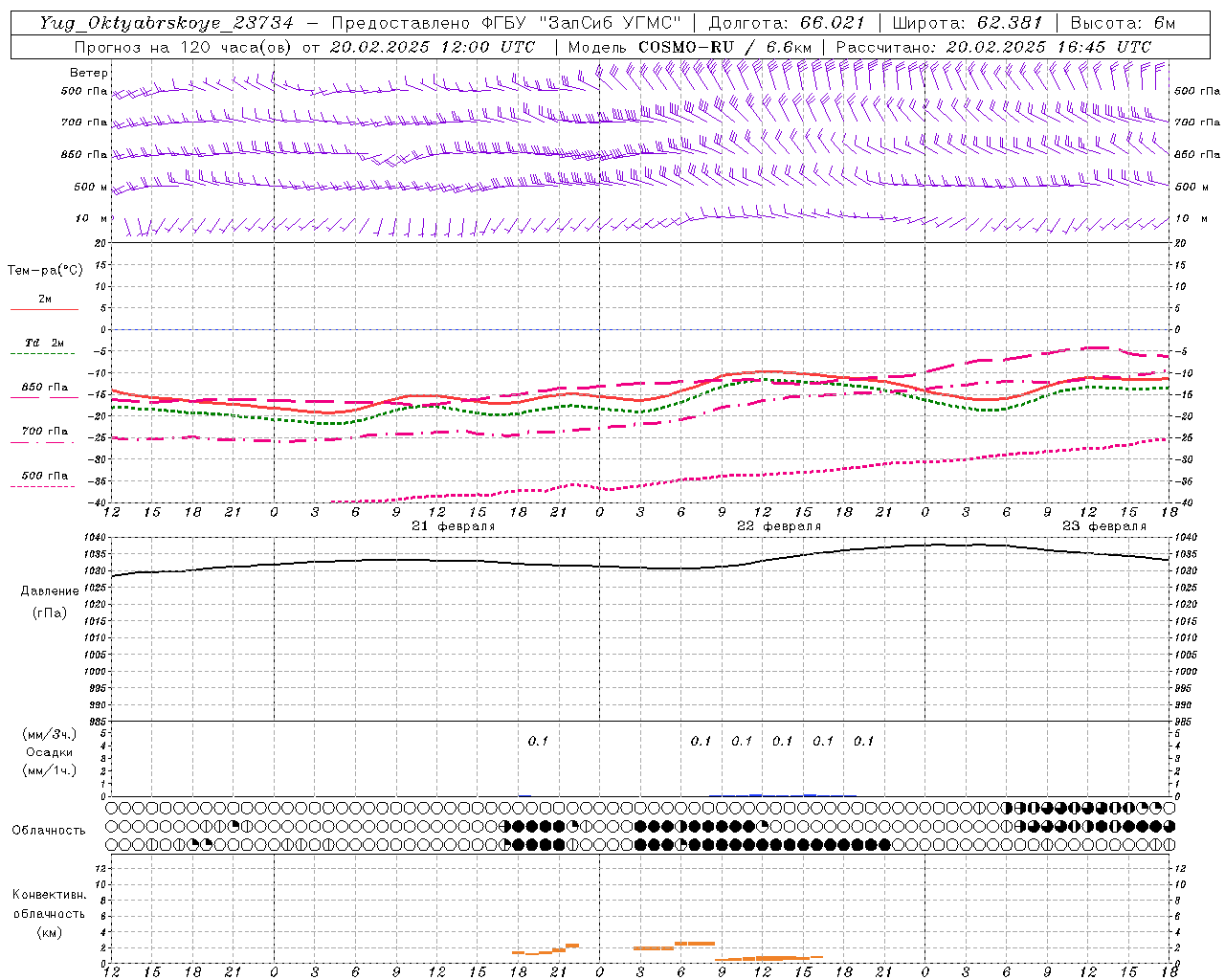1225x980 pixels.
Task: Click the 10 м wind level label on left
Action: (92, 218)
